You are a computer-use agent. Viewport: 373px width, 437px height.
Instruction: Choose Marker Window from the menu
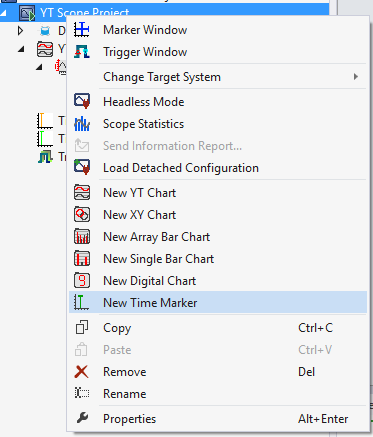coord(218,30)
